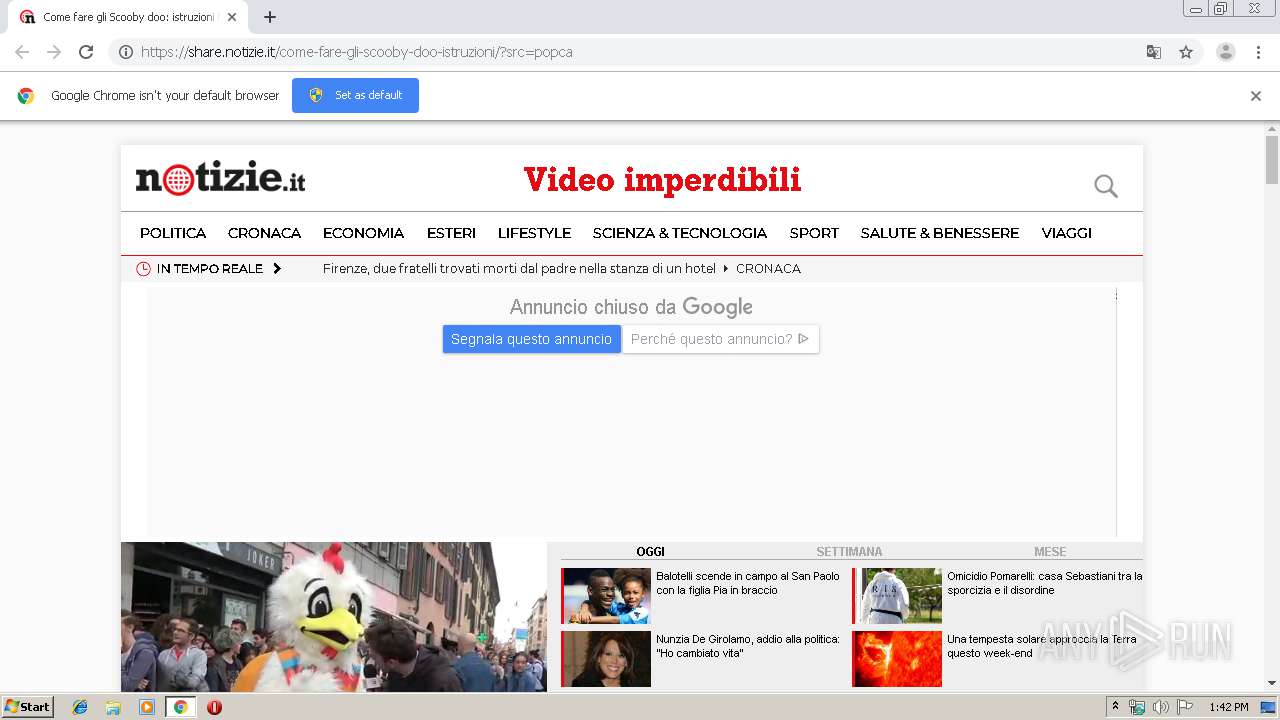This screenshot has height=720, width=1280.
Task: Open Google Translate icon in address bar
Action: (1153, 52)
